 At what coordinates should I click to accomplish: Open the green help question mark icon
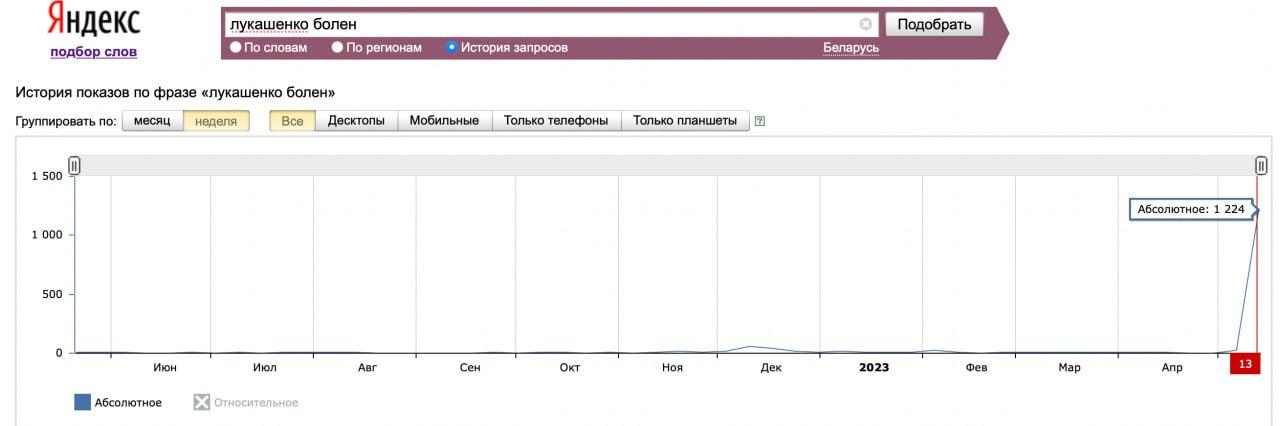(760, 121)
